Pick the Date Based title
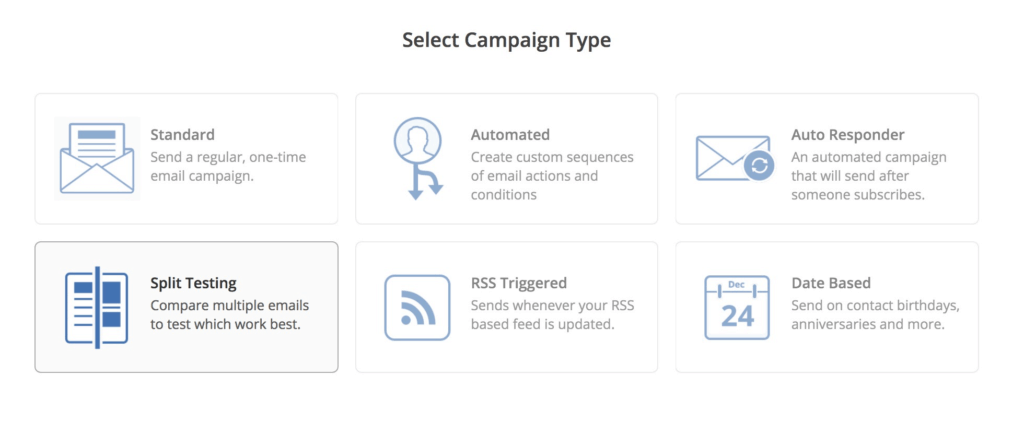The width and height of the screenshot is (1024, 422). coord(830,283)
